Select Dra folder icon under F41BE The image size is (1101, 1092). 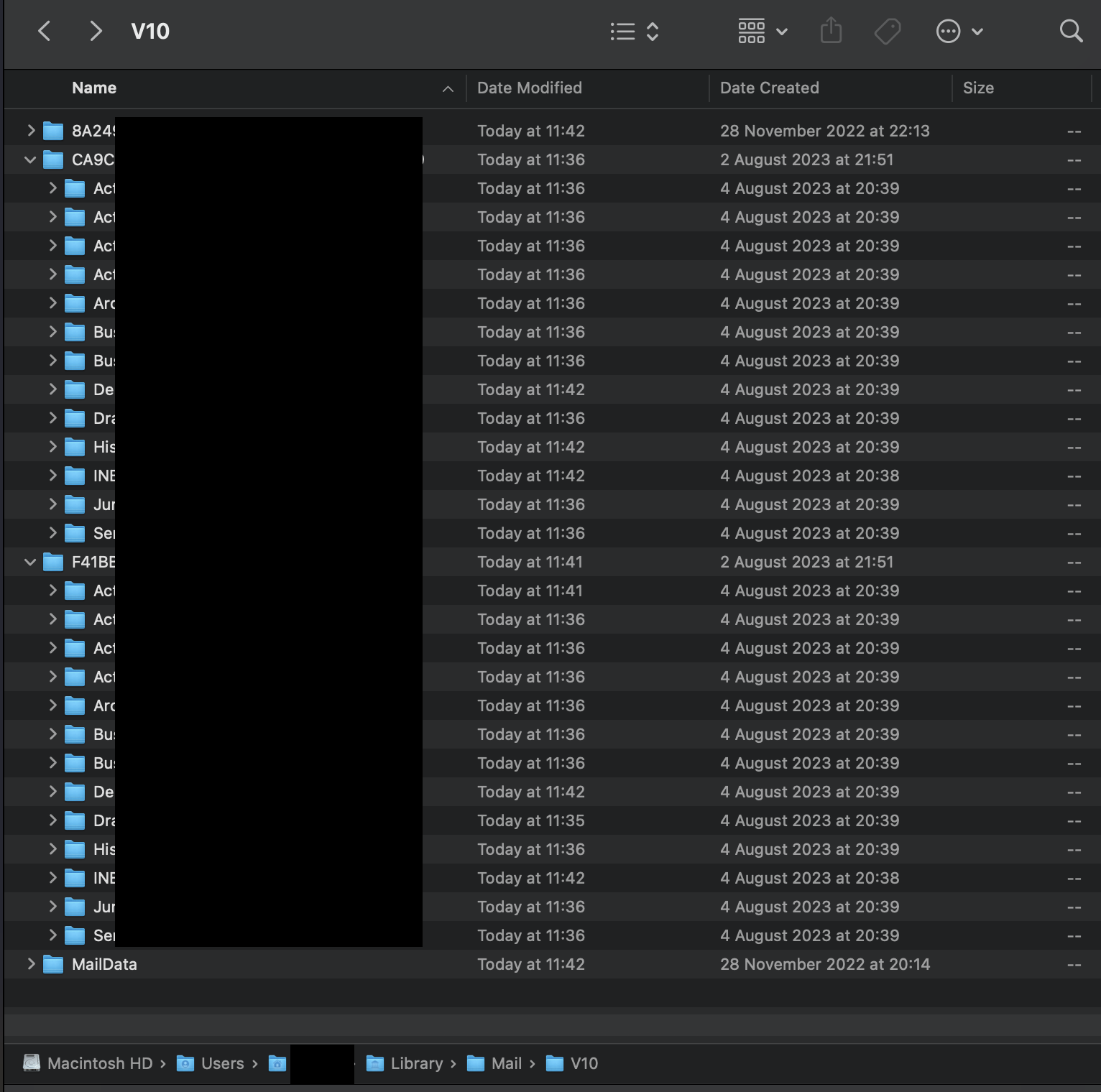pyautogui.click(x=75, y=820)
